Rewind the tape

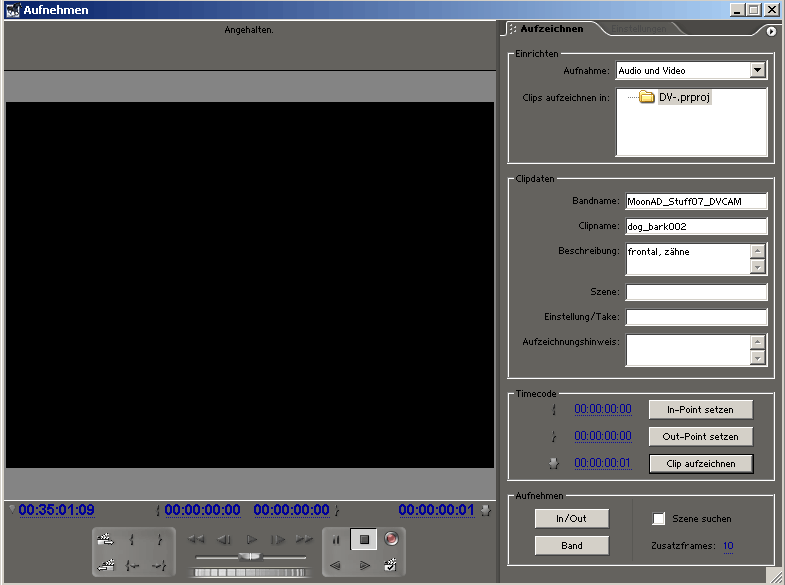(196, 539)
